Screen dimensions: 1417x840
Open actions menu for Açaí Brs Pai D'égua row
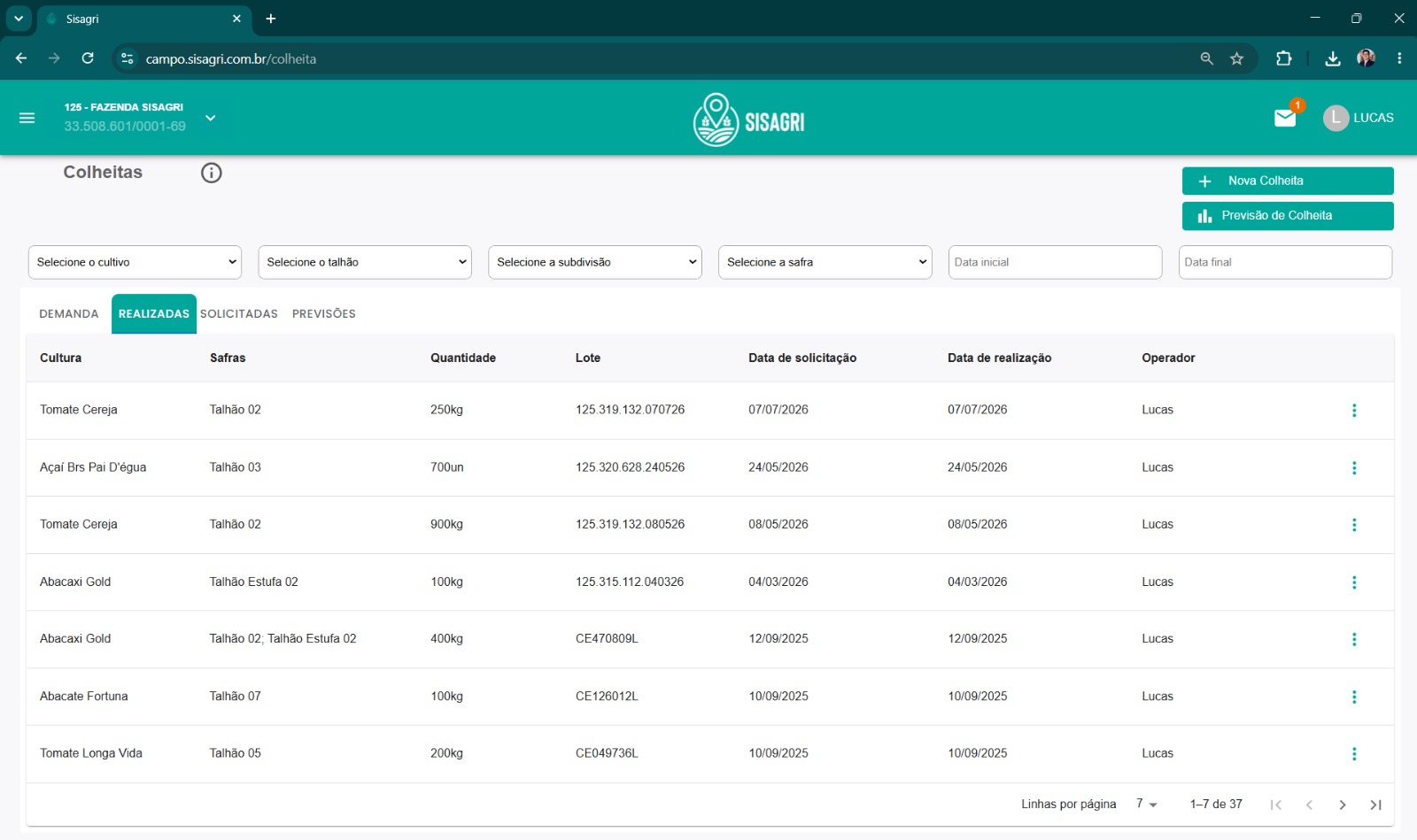(1354, 467)
